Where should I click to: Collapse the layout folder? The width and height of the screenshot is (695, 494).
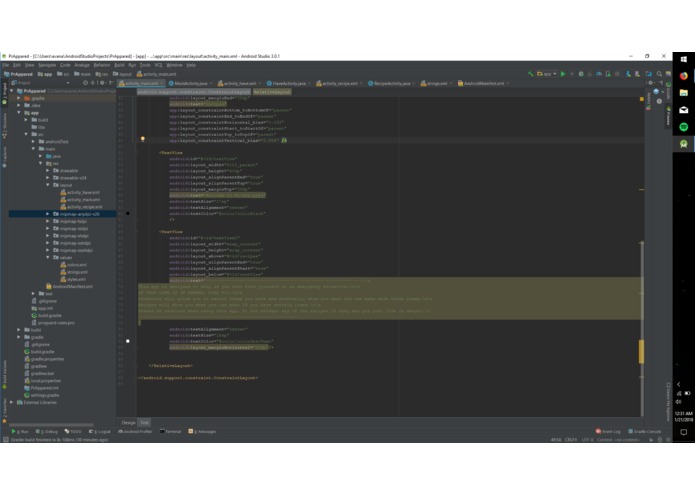48,185
